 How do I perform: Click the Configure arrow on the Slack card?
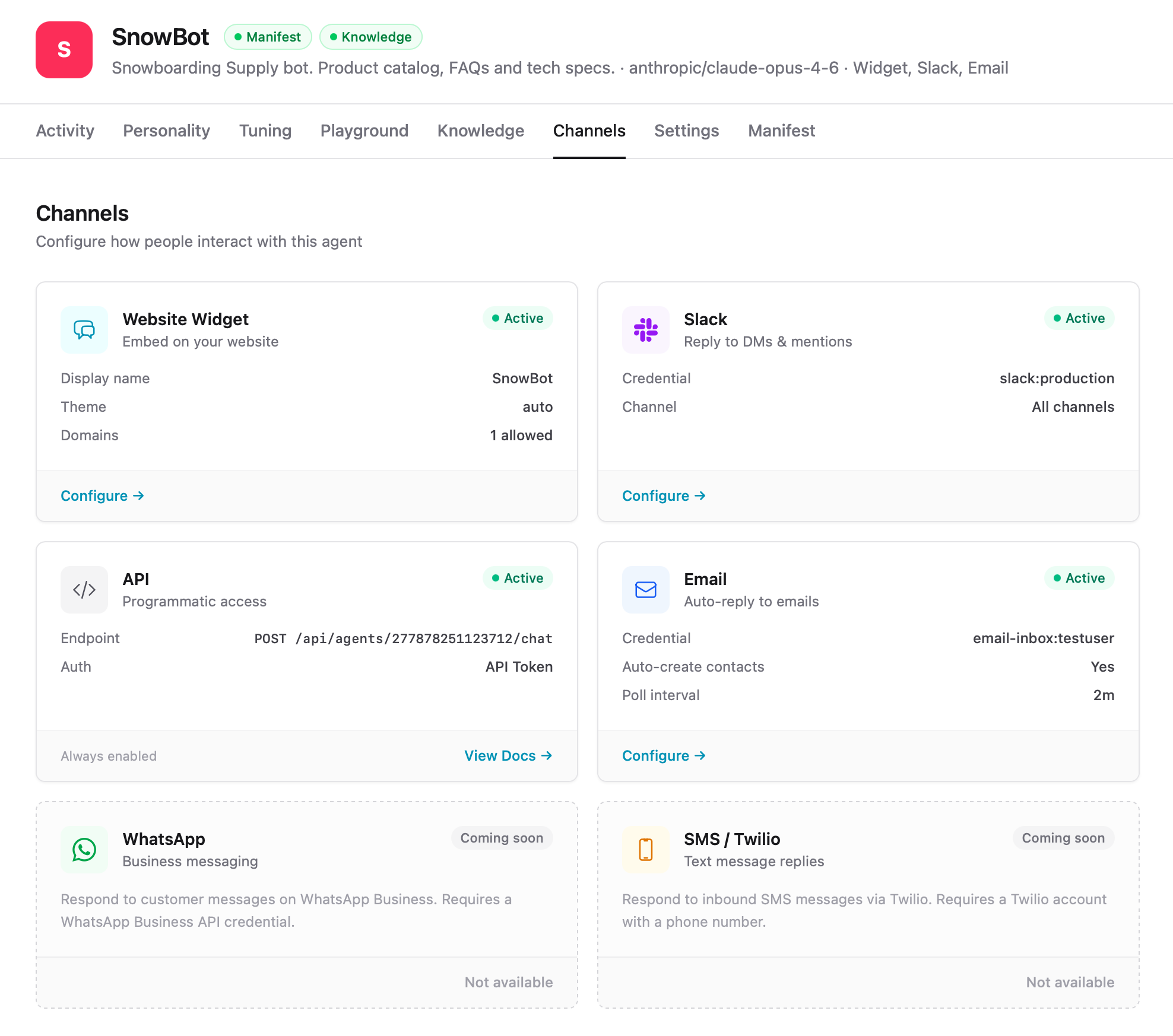(x=663, y=495)
